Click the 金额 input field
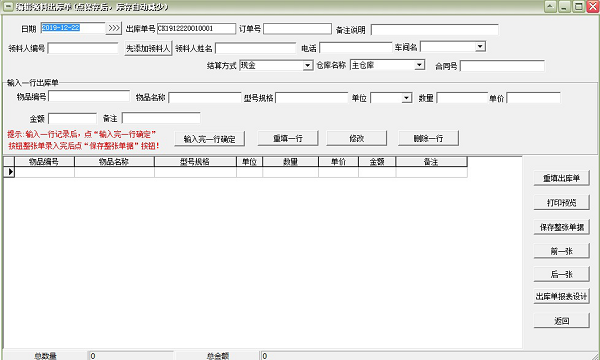This screenshot has height=360, width=600. [72, 118]
